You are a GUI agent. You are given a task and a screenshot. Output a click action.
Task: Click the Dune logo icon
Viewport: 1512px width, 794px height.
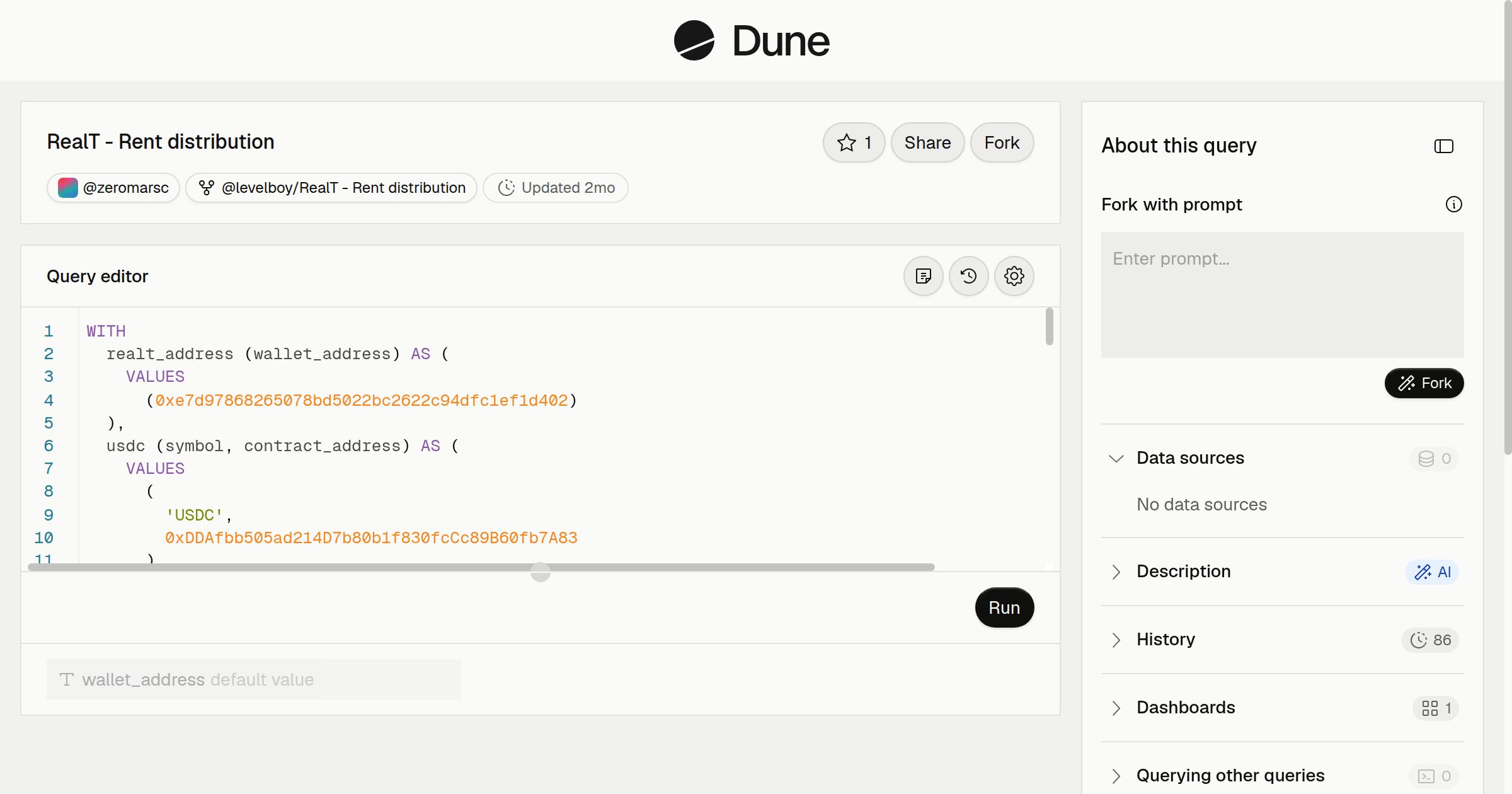coord(694,40)
